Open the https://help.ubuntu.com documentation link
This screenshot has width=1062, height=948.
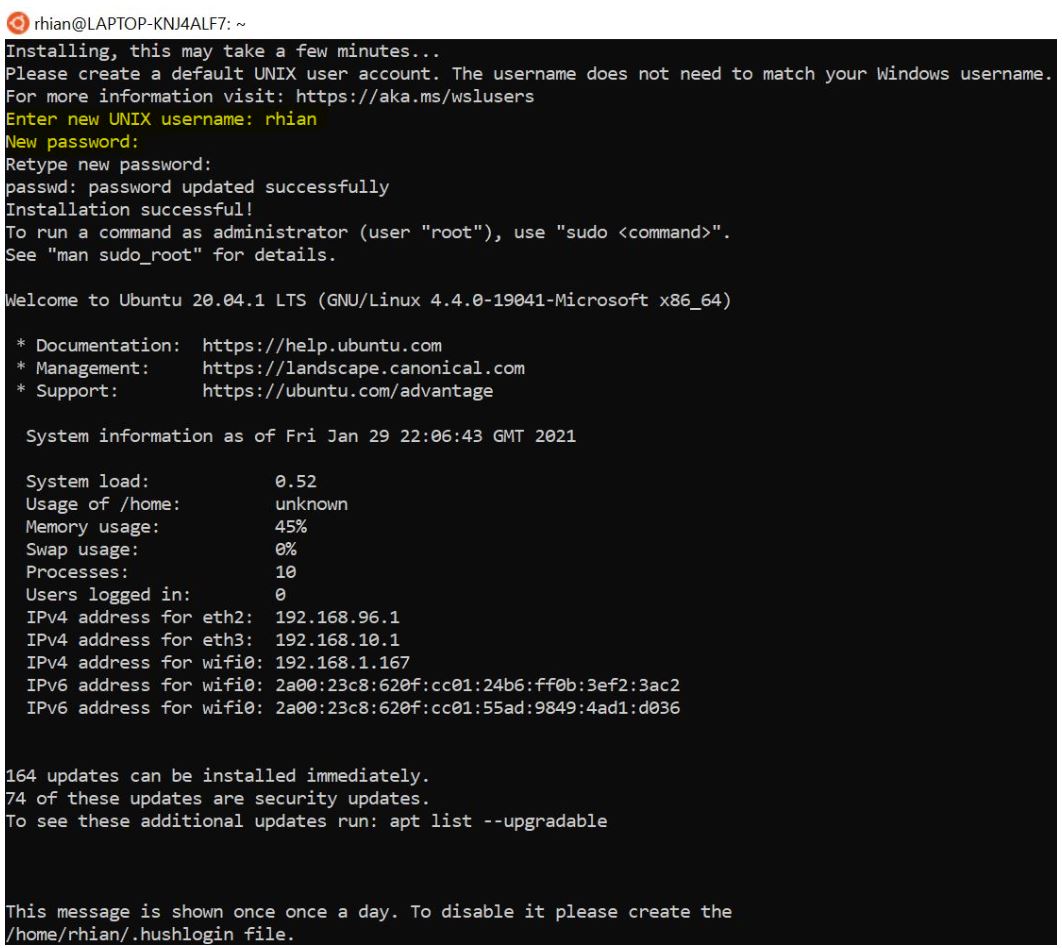[x=321, y=345]
